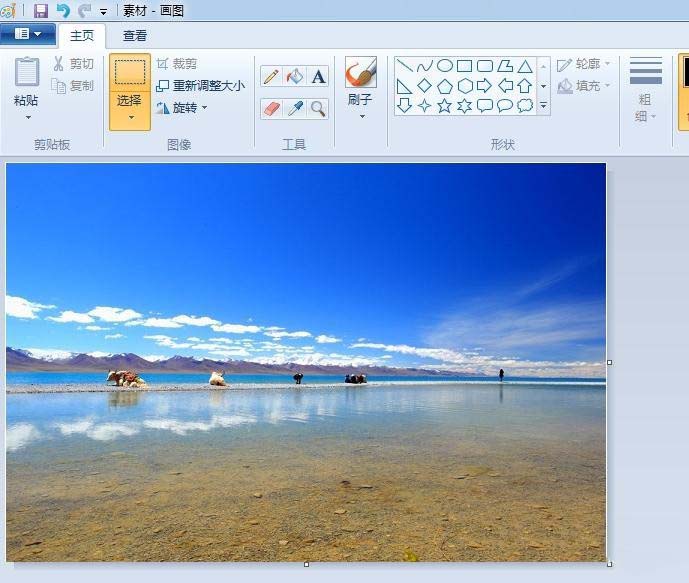Select the Color picker eyedropper tool
689x583 pixels.
coord(295,109)
